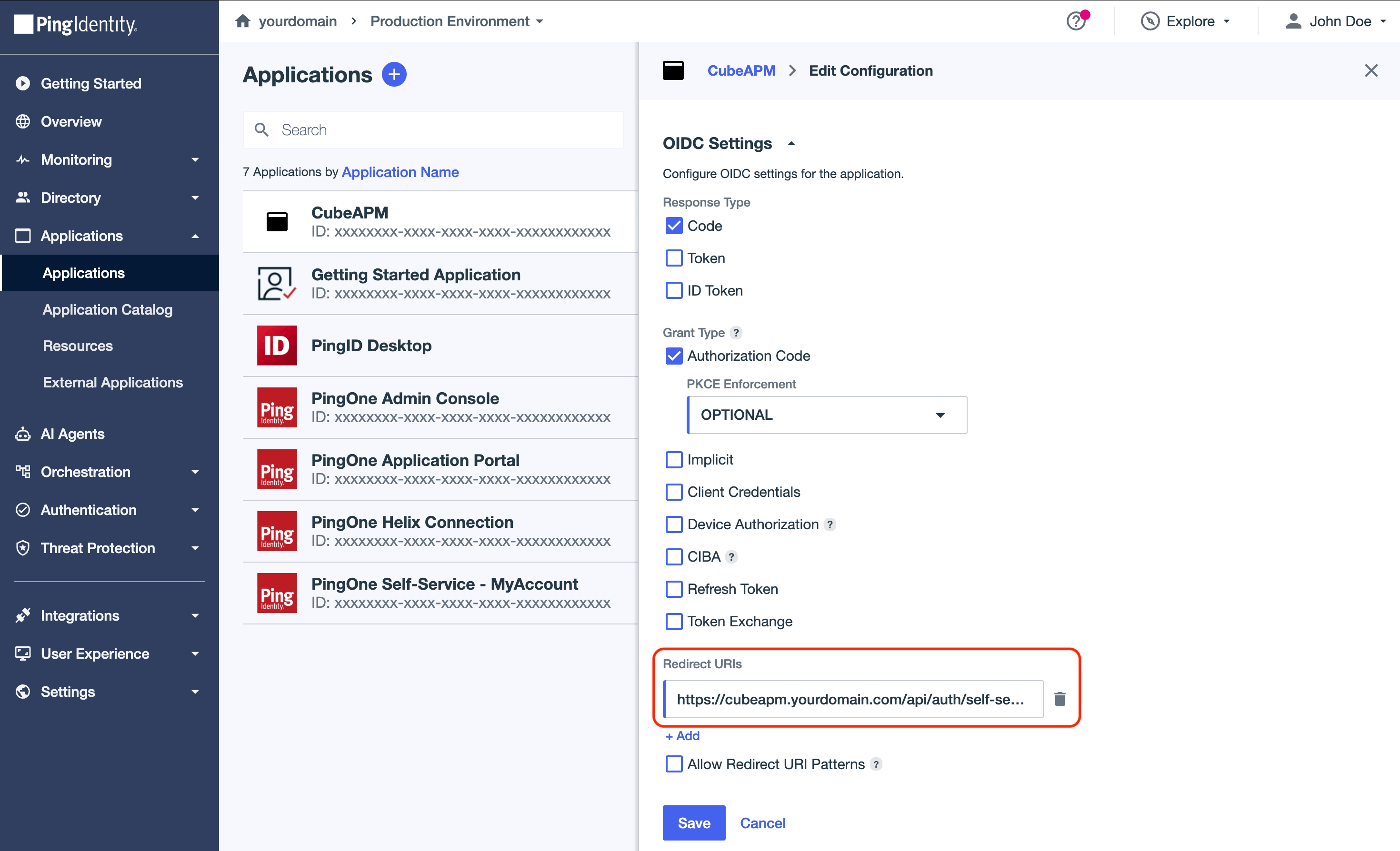This screenshot has height=851, width=1400.
Task: Check Allow Redirect URI Patterns
Action: click(x=674, y=763)
